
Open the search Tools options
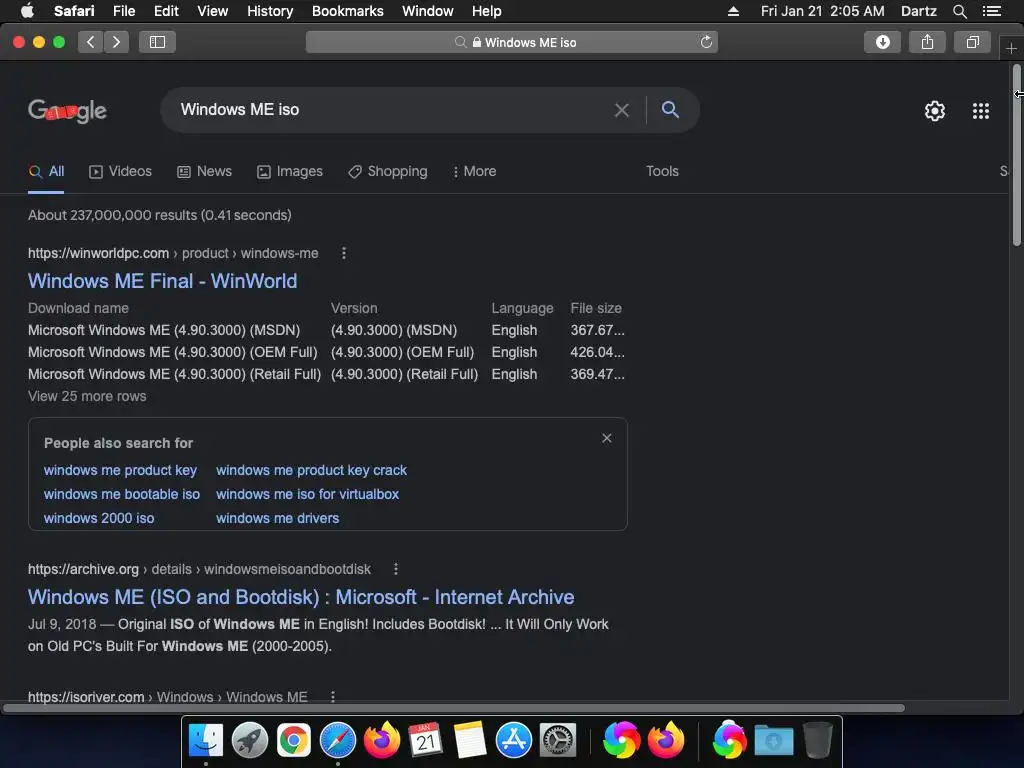pos(662,171)
